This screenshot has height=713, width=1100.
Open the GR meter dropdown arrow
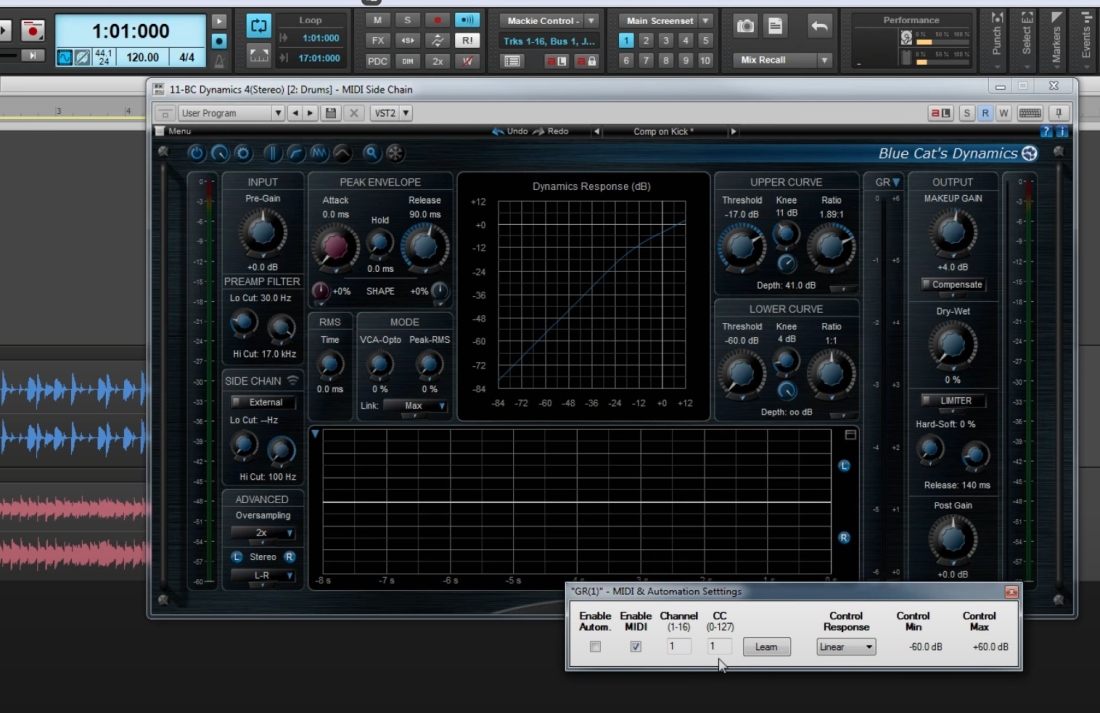click(x=896, y=182)
